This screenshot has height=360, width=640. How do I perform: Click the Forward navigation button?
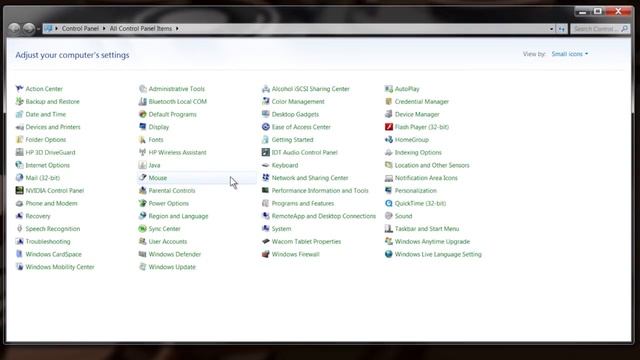pos(29,29)
